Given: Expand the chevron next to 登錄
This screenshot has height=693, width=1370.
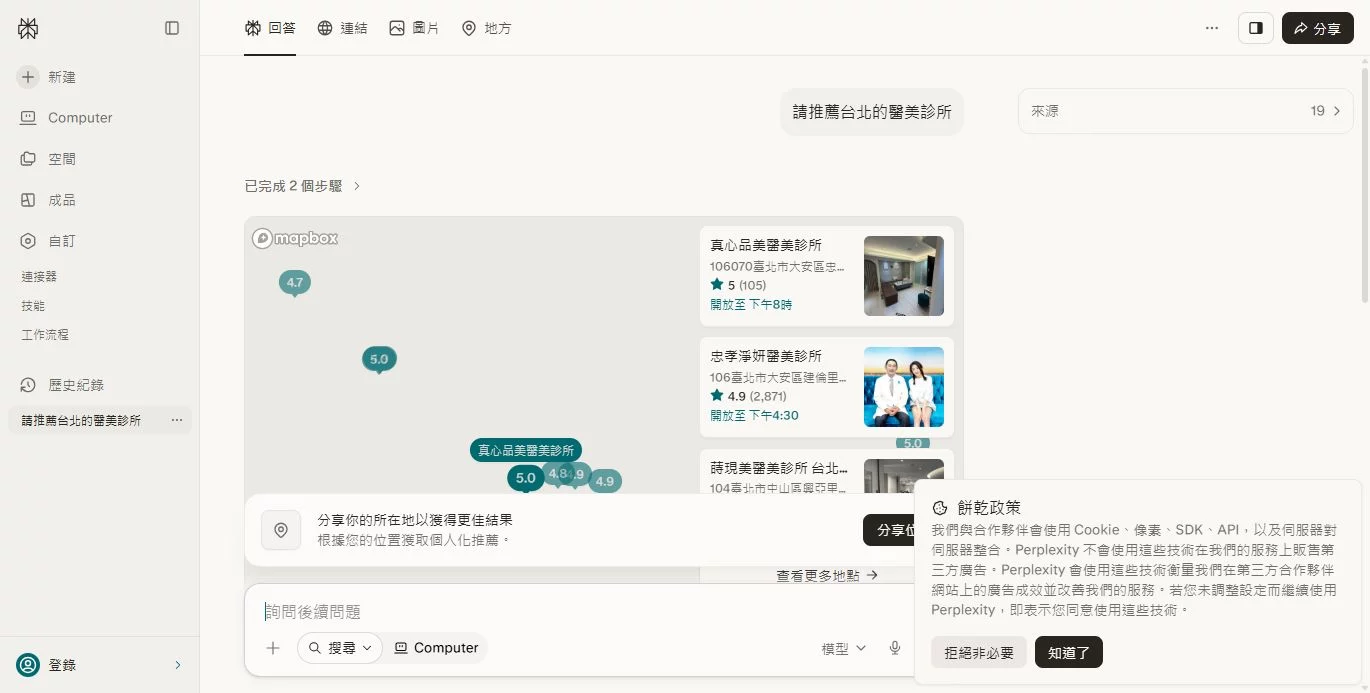Looking at the screenshot, I should pyautogui.click(x=178, y=665).
